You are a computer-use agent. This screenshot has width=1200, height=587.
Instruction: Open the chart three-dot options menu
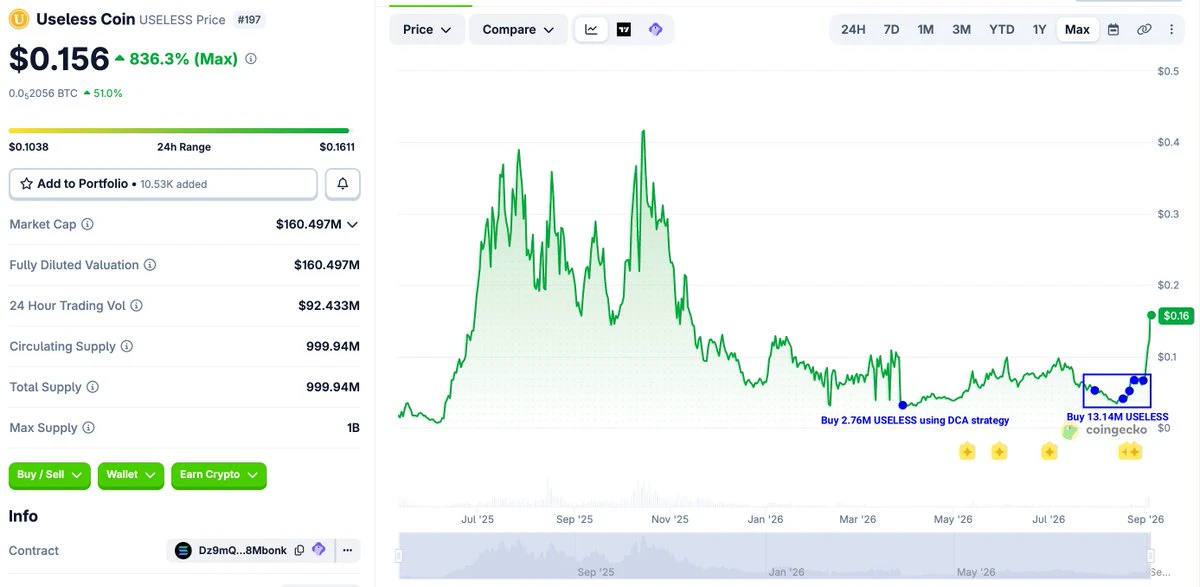point(1172,29)
